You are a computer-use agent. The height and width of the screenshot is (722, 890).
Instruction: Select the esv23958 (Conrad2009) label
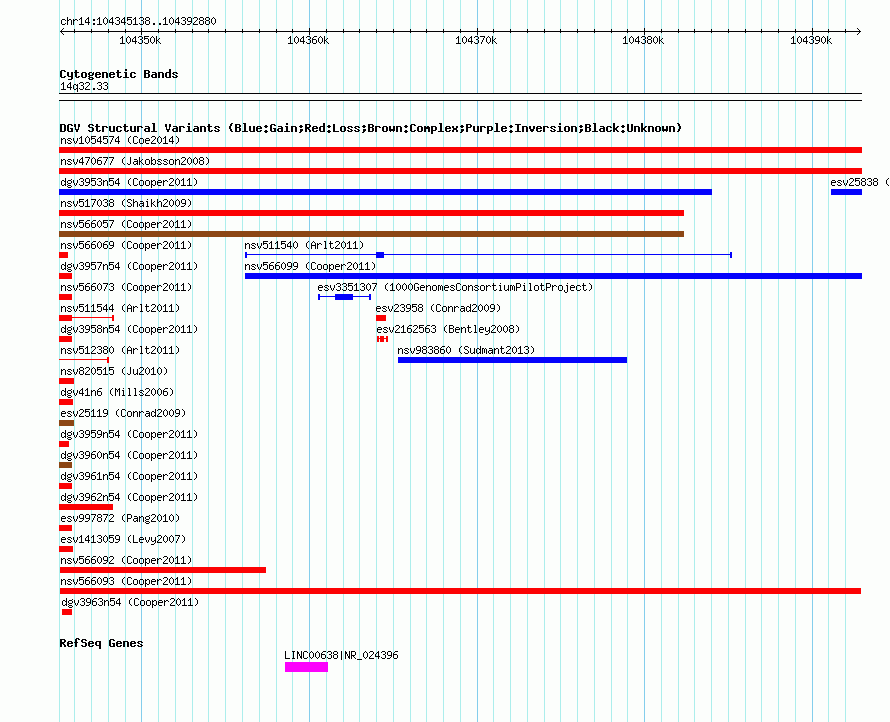[438, 308]
